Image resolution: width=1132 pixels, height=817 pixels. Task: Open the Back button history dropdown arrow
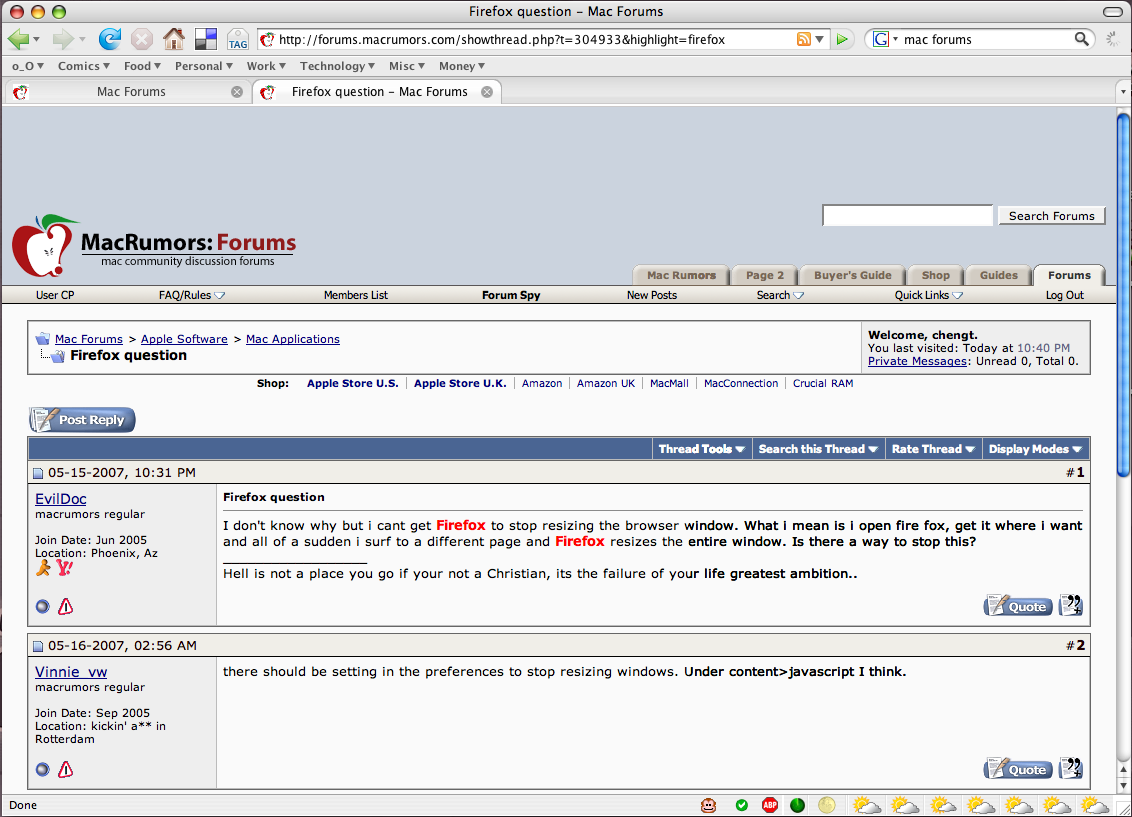coord(36,40)
